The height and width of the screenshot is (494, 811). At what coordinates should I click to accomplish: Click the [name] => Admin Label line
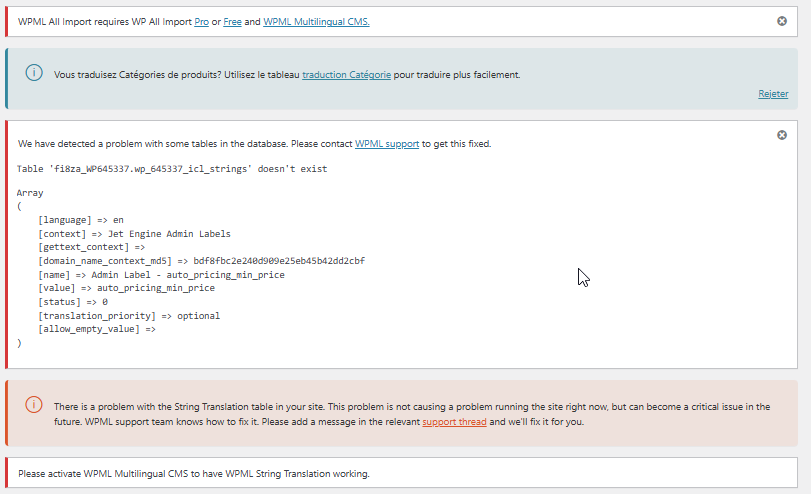pos(161,275)
